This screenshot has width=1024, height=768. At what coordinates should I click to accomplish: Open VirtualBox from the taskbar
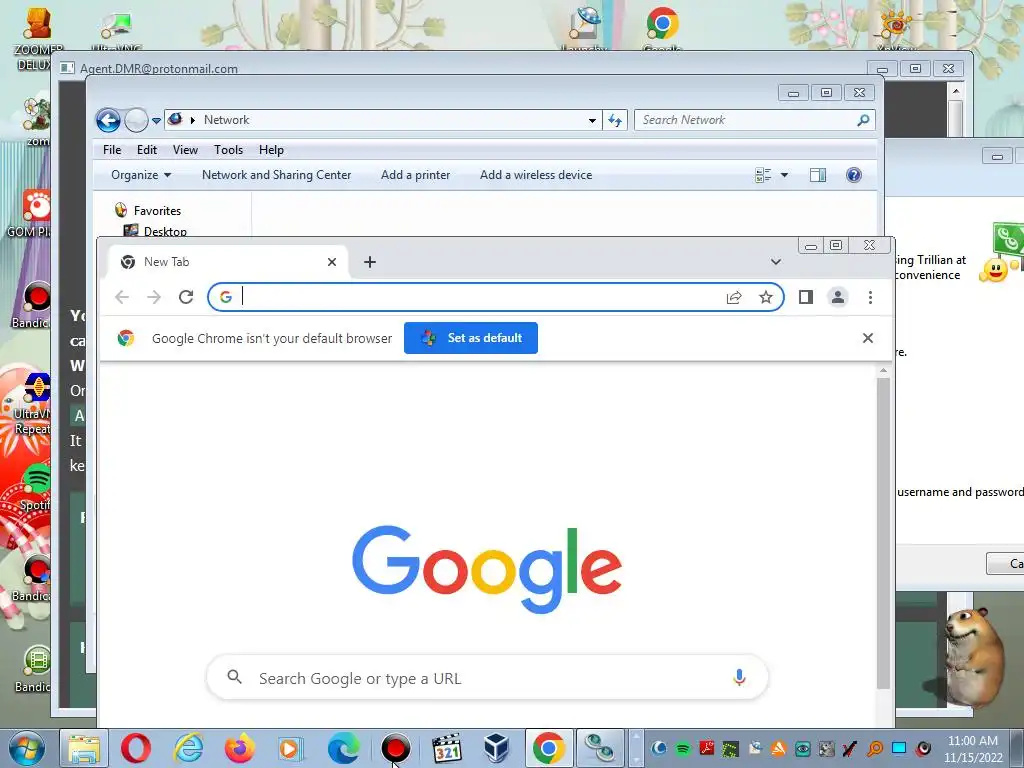[496, 748]
